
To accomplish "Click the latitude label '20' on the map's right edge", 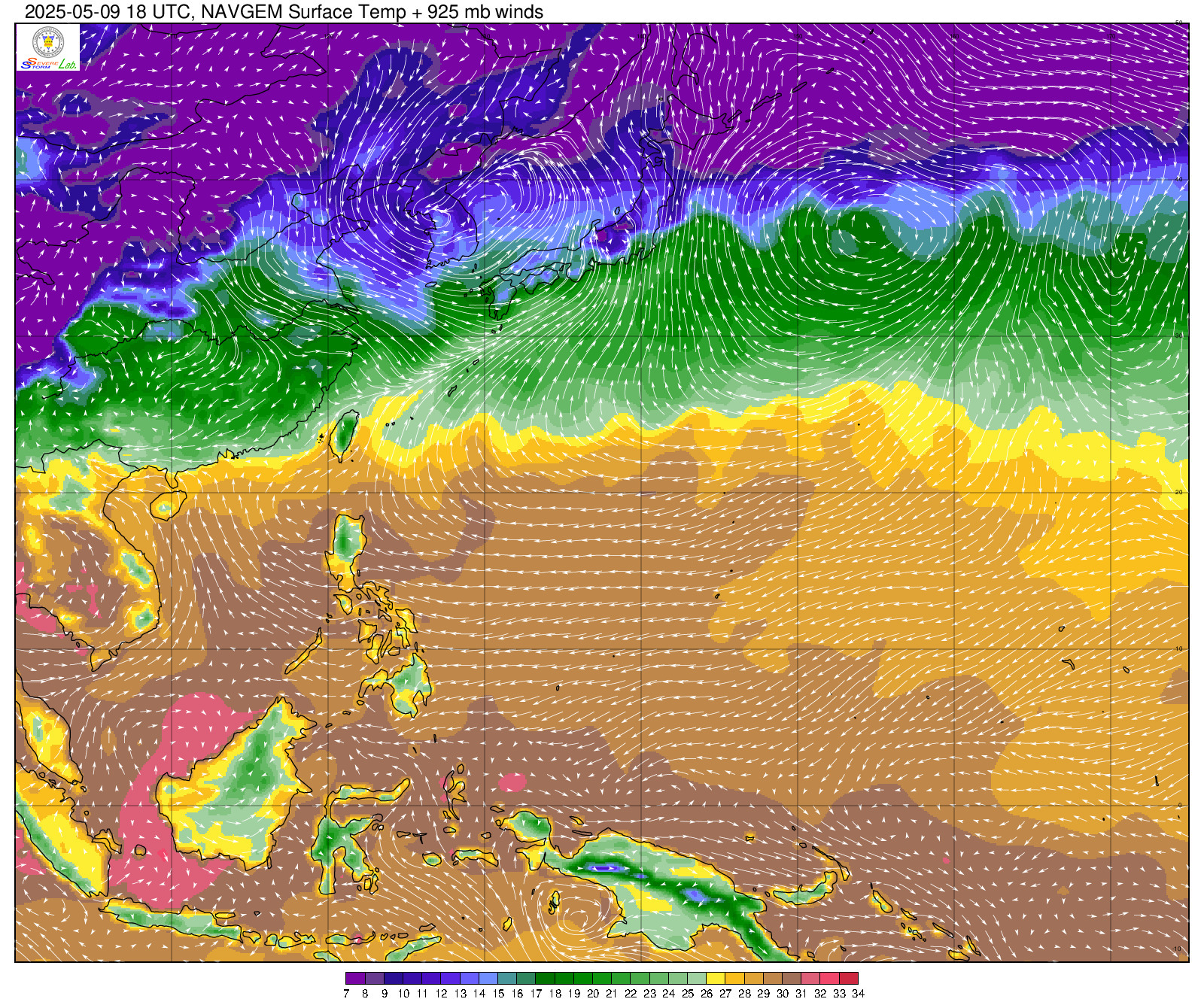I will (x=1178, y=492).
